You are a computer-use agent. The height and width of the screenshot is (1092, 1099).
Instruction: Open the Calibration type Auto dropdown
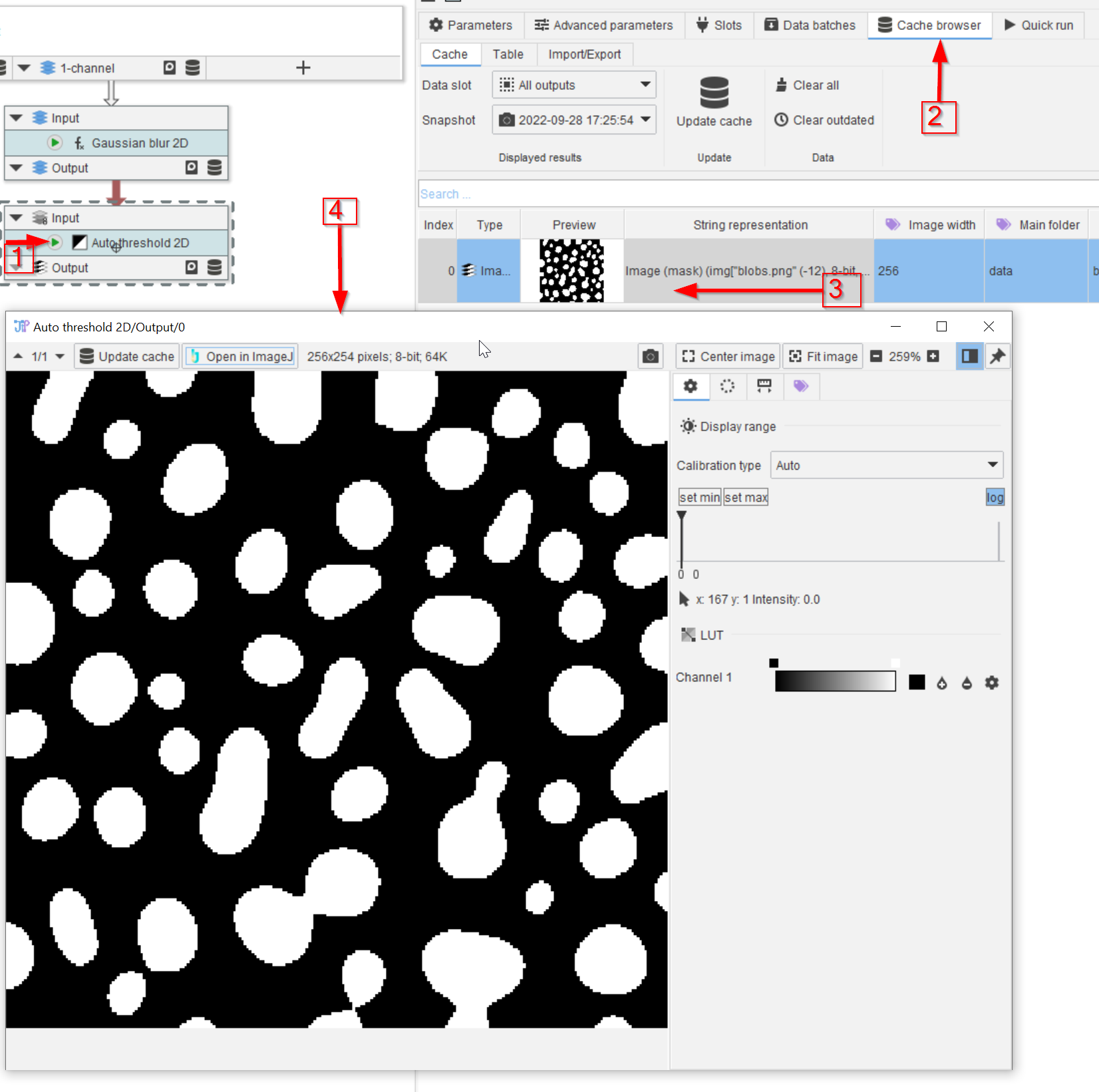[x=885, y=466]
